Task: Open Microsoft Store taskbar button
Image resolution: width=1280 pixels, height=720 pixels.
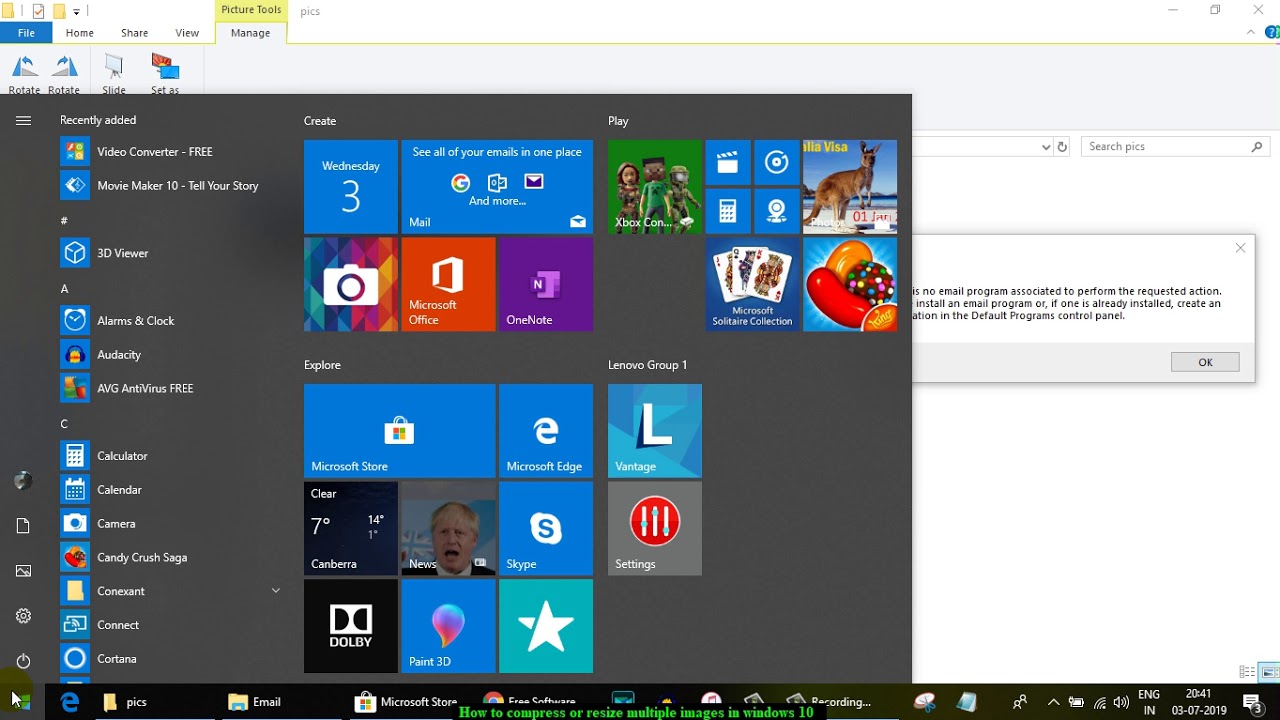Action: coord(407,702)
